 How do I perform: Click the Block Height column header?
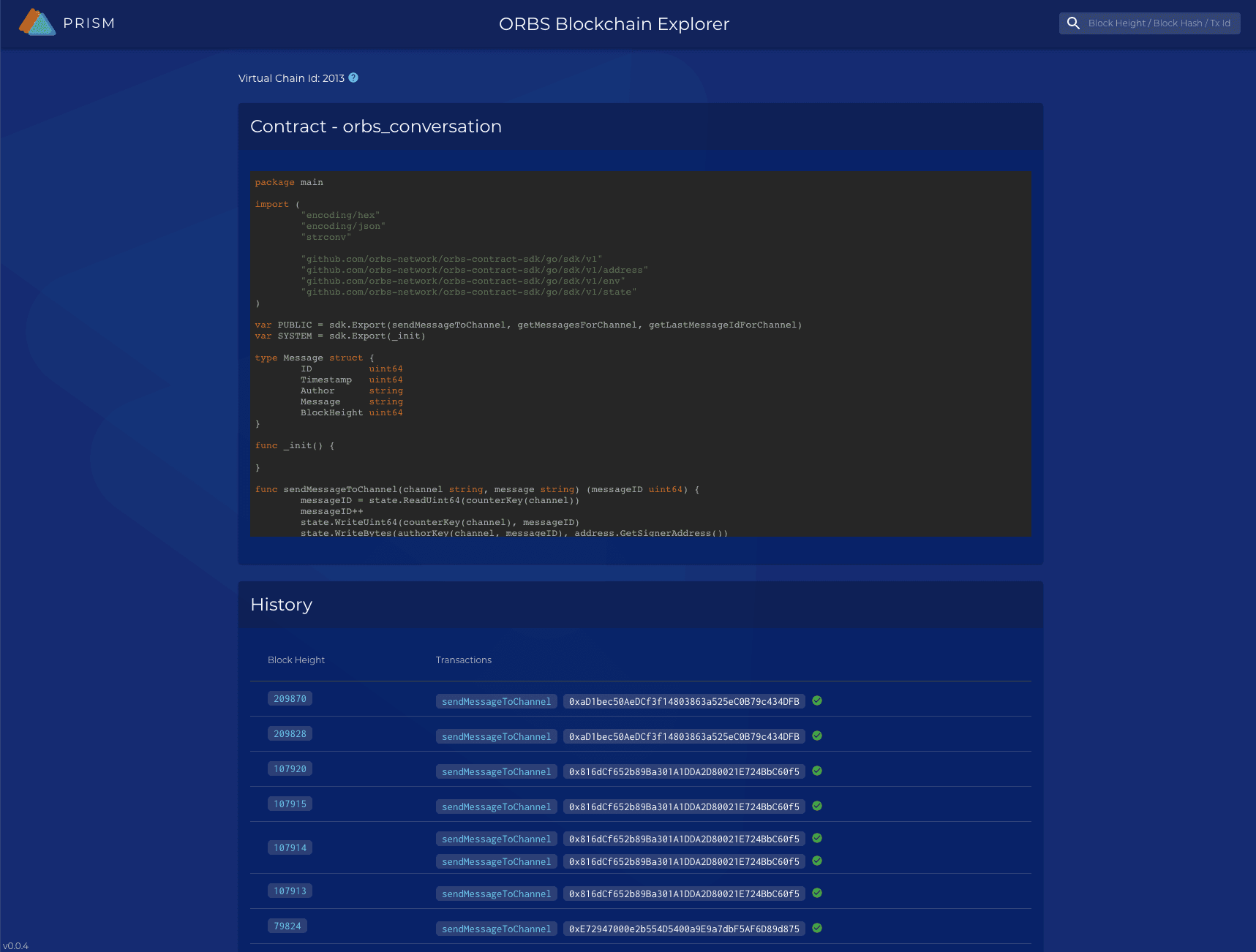coord(296,660)
